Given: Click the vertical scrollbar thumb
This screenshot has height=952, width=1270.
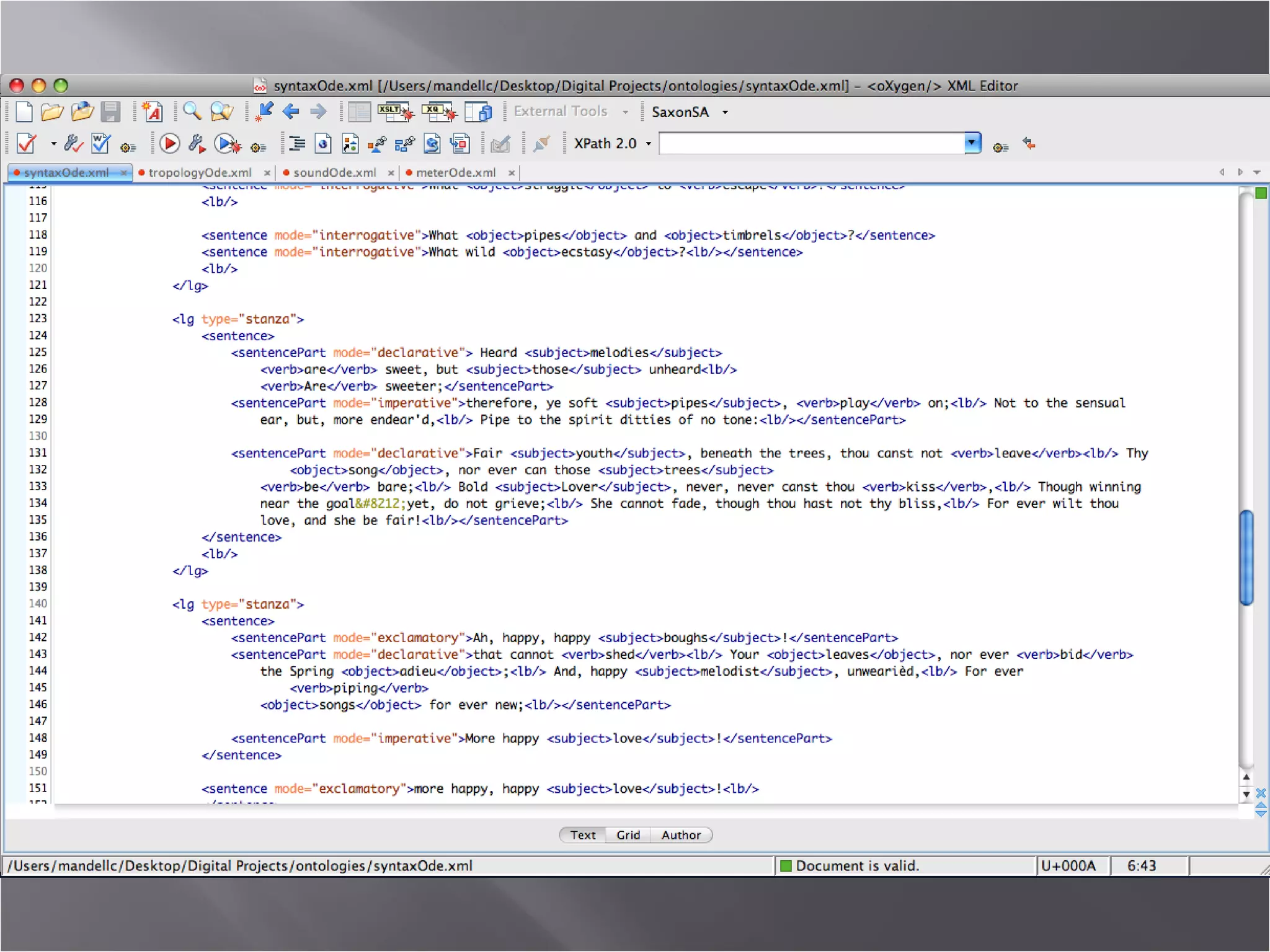Looking at the screenshot, I should click(x=1246, y=557).
